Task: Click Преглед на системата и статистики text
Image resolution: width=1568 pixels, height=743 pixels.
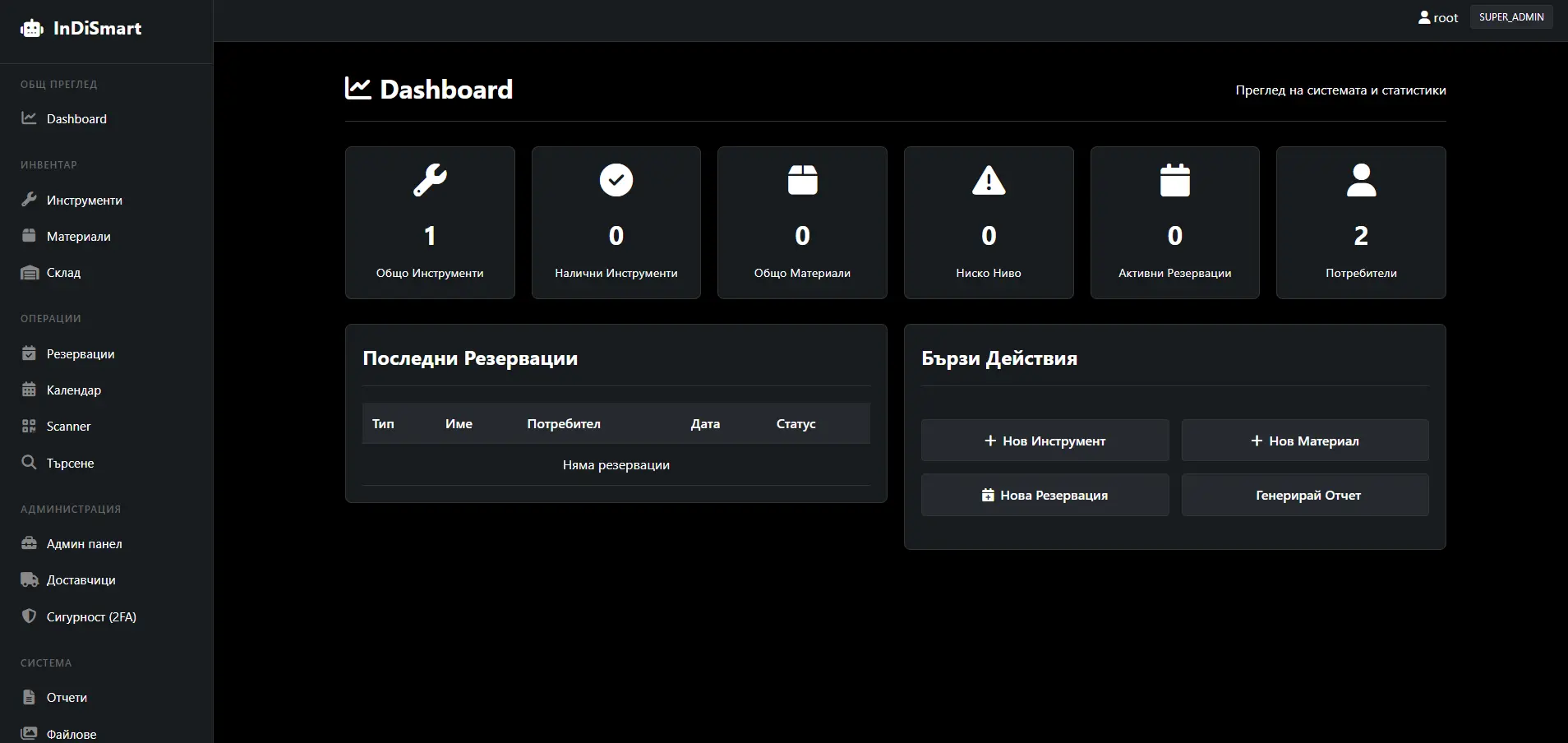Action: (1340, 90)
